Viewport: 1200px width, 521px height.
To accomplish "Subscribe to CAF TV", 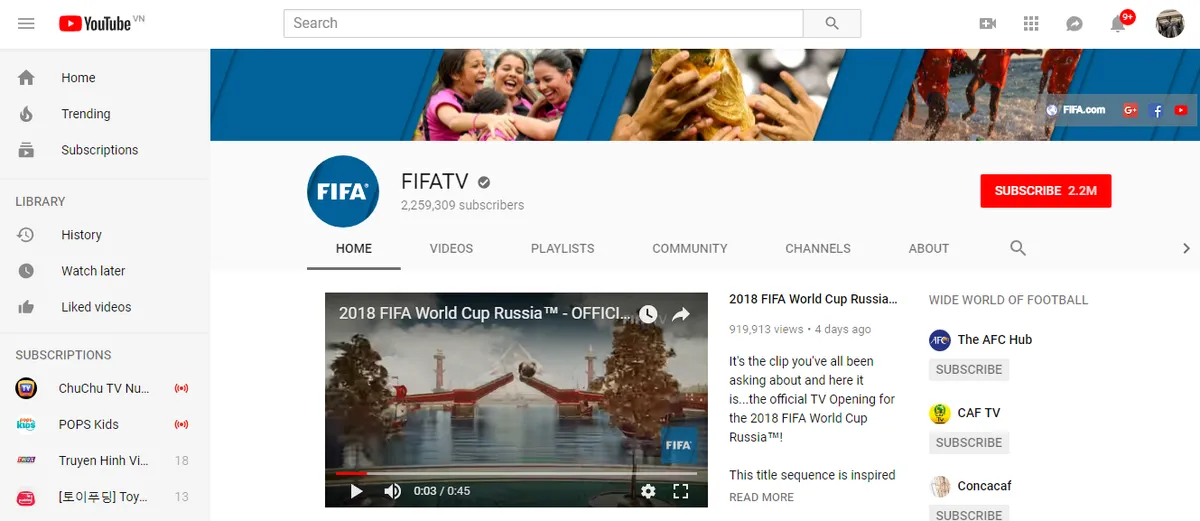I will pos(969,442).
